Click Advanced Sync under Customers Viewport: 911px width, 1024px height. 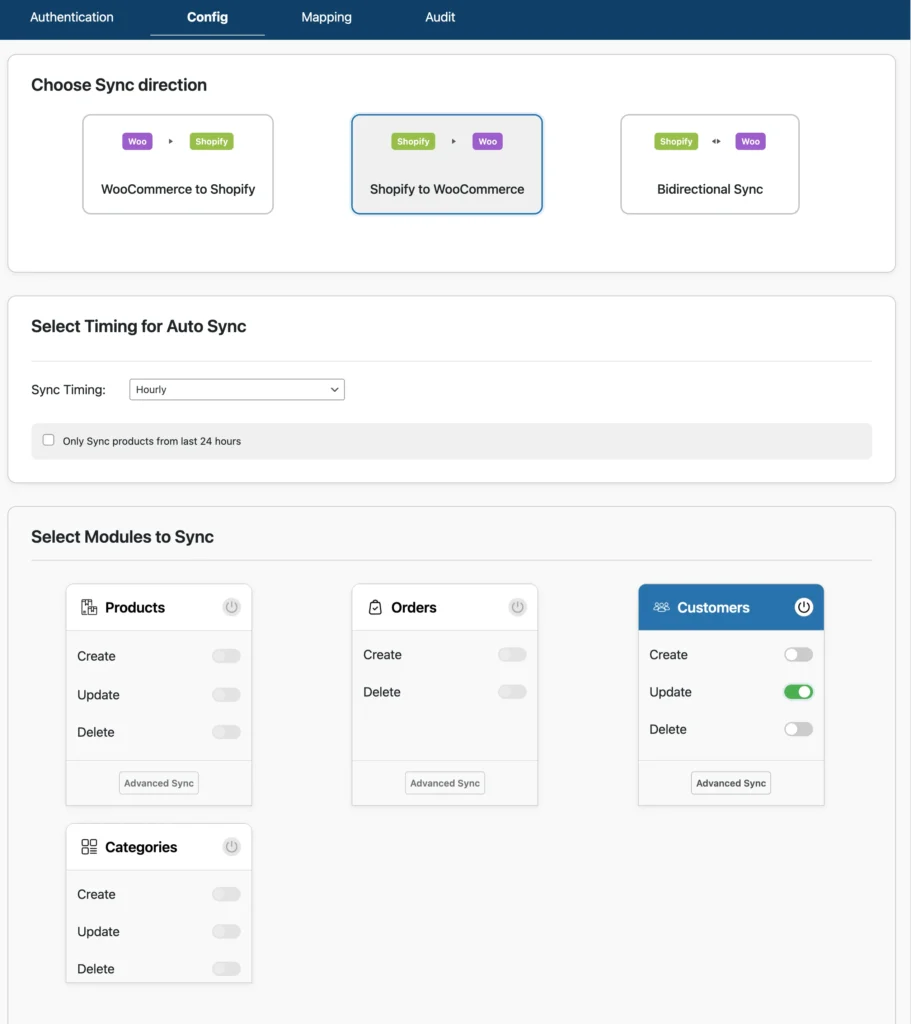[730, 783]
